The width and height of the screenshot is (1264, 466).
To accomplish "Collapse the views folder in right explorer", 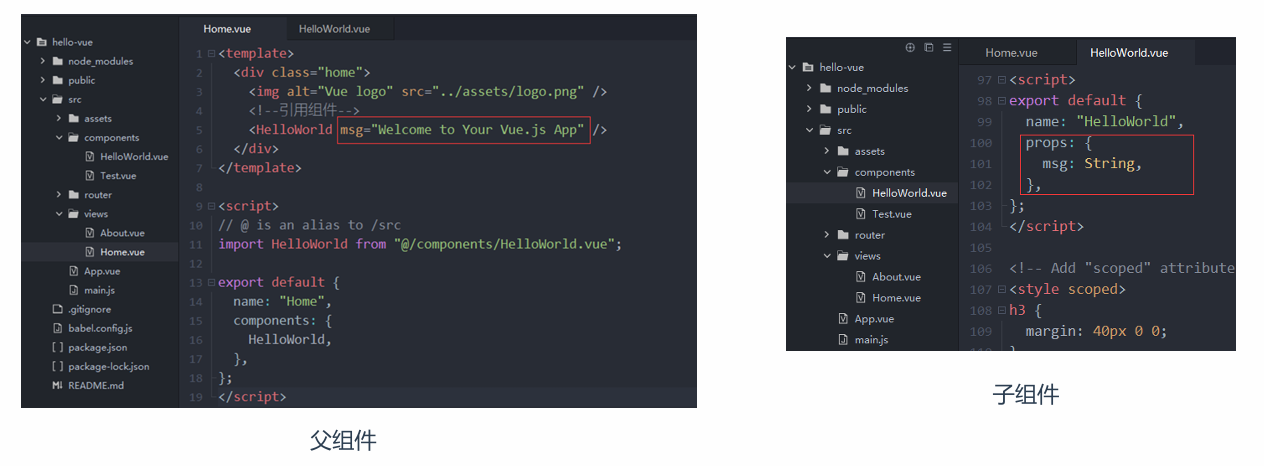I will coord(827,256).
